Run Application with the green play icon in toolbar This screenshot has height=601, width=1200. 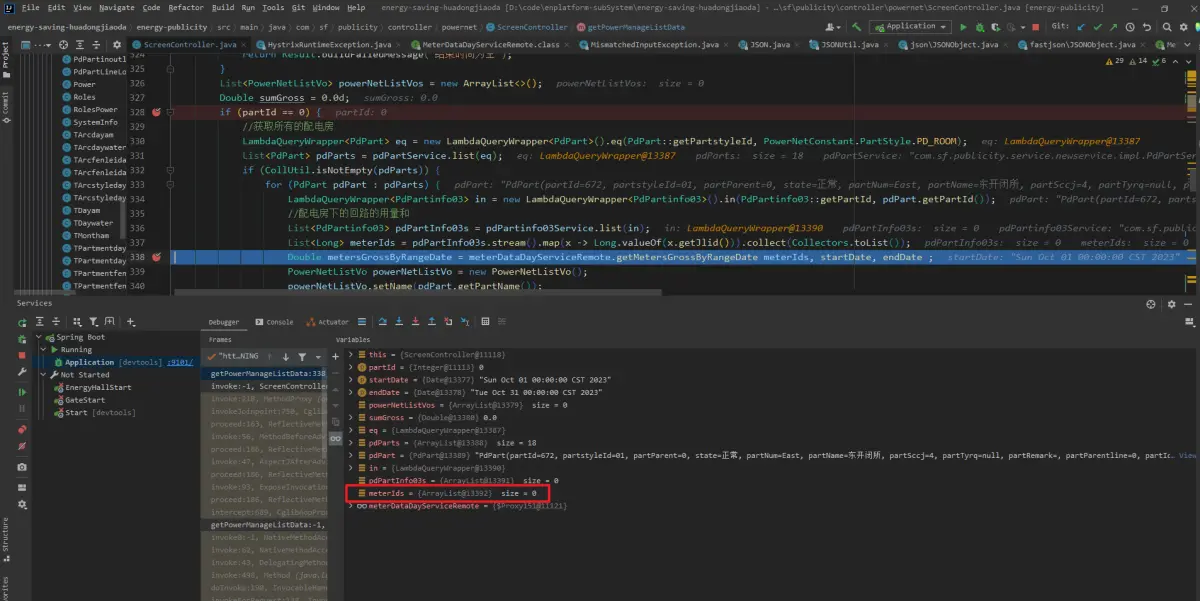pyautogui.click(x=963, y=27)
